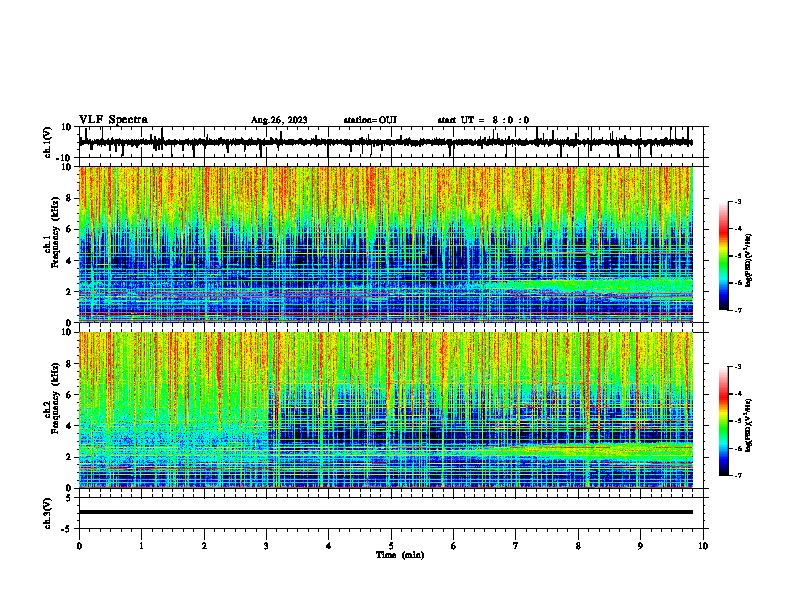Click time-axis tick label "4"
792x612 pixels.
(x=328, y=546)
